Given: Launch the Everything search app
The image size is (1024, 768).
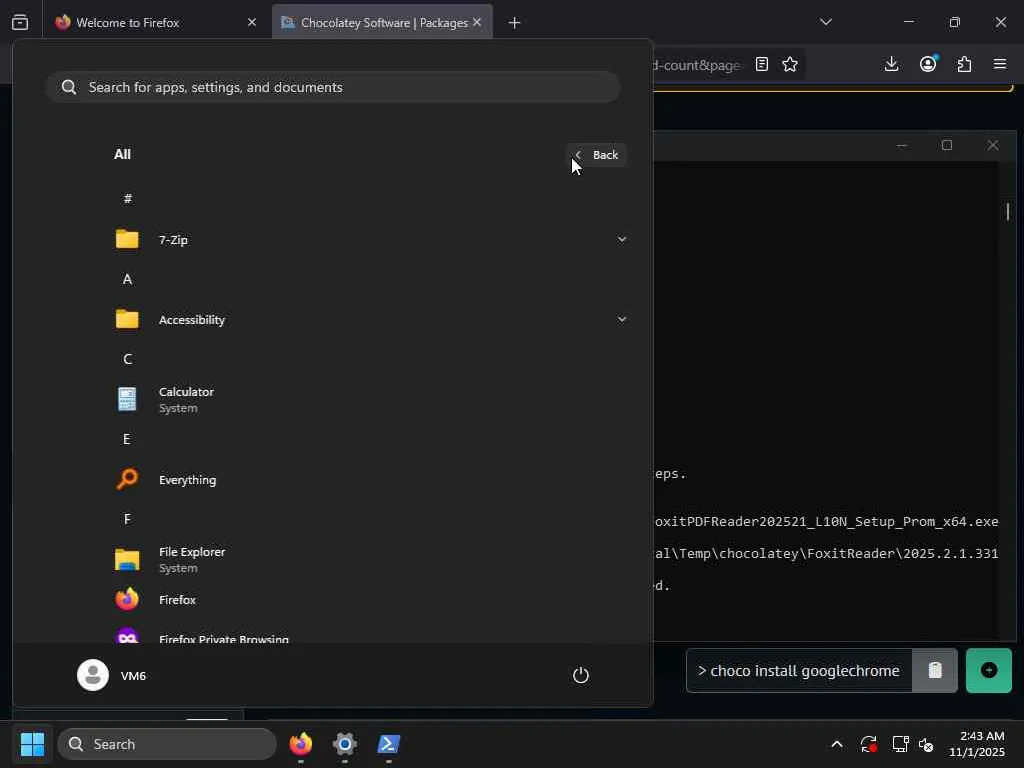Looking at the screenshot, I should pos(369,479).
